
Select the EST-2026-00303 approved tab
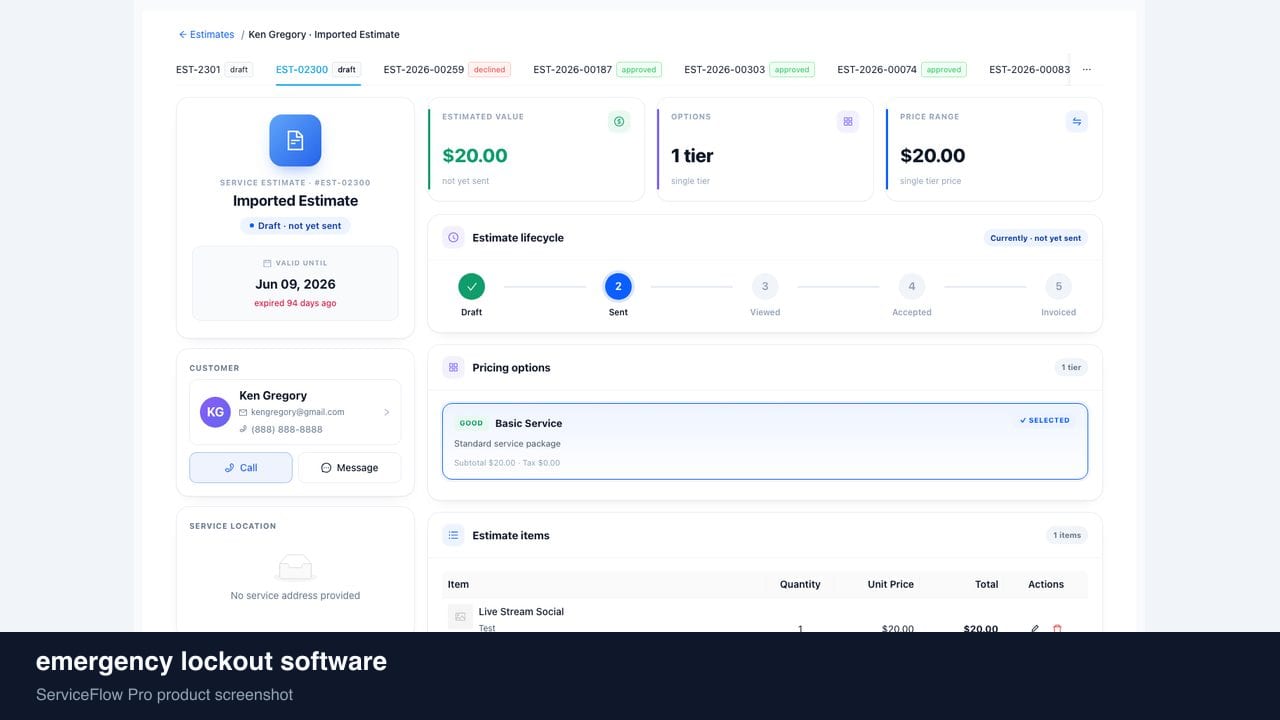click(749, 70)
